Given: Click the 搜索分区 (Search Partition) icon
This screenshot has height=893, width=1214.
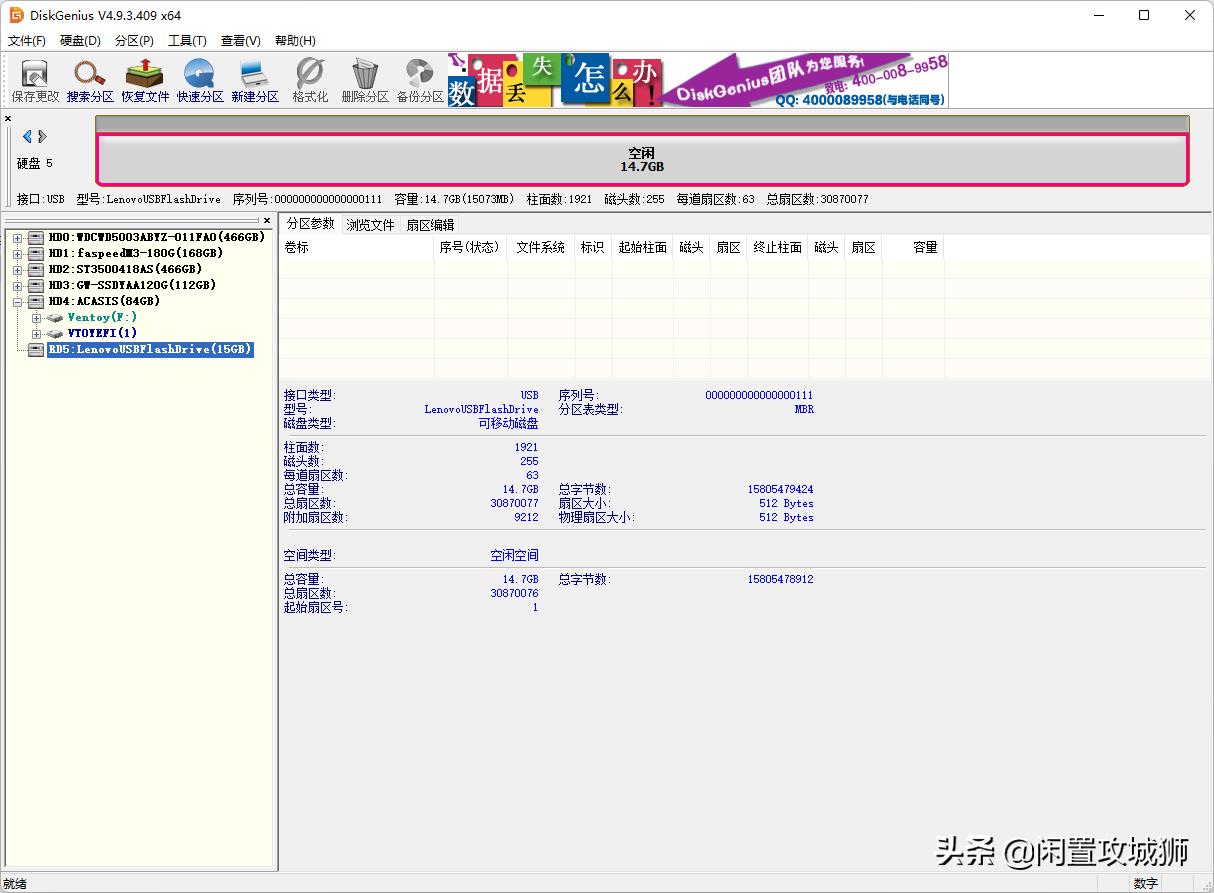Looking at the screenshot, I should tap(90, 80).
